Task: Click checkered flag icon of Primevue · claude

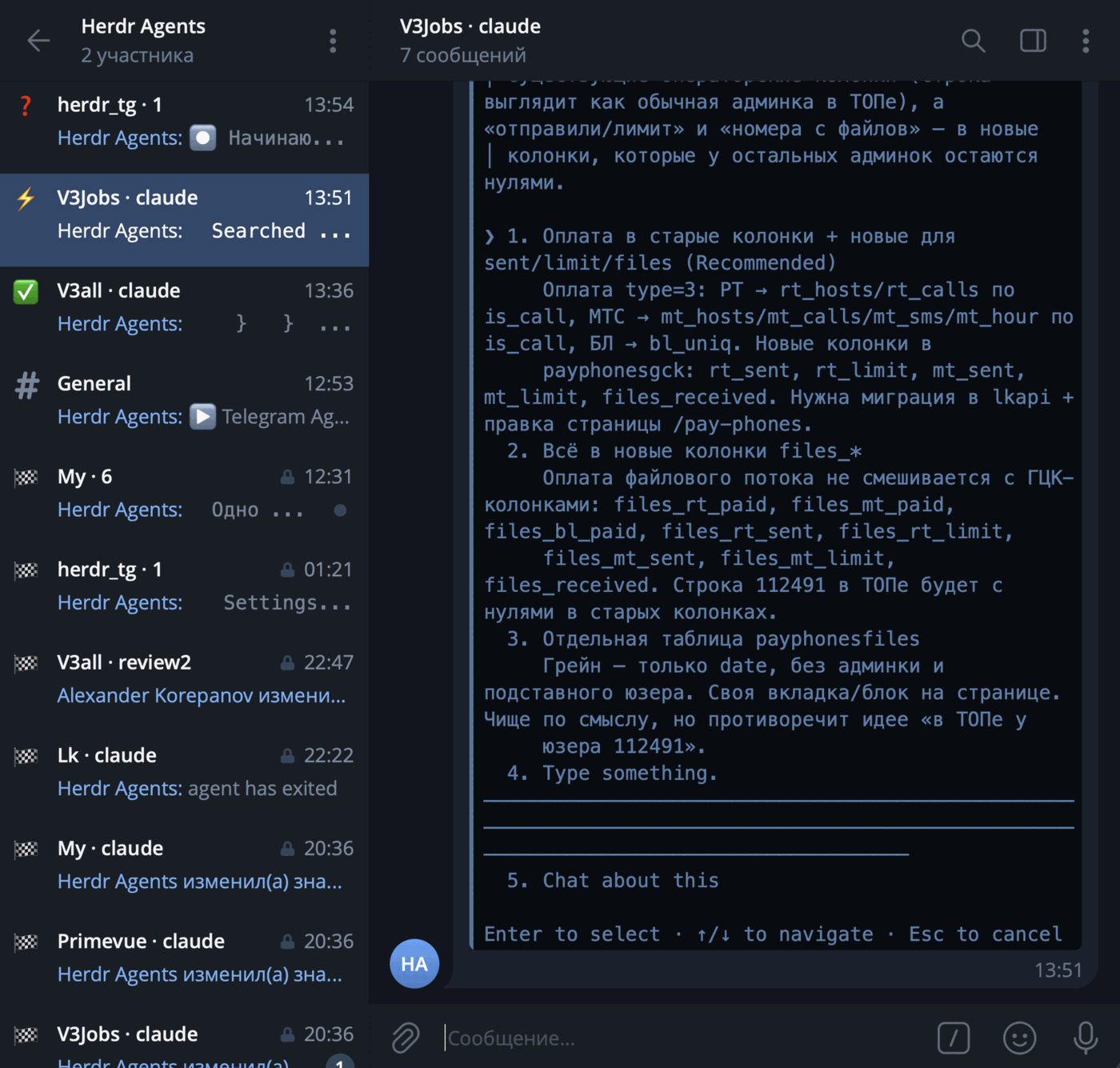Action: pos(26,942)
